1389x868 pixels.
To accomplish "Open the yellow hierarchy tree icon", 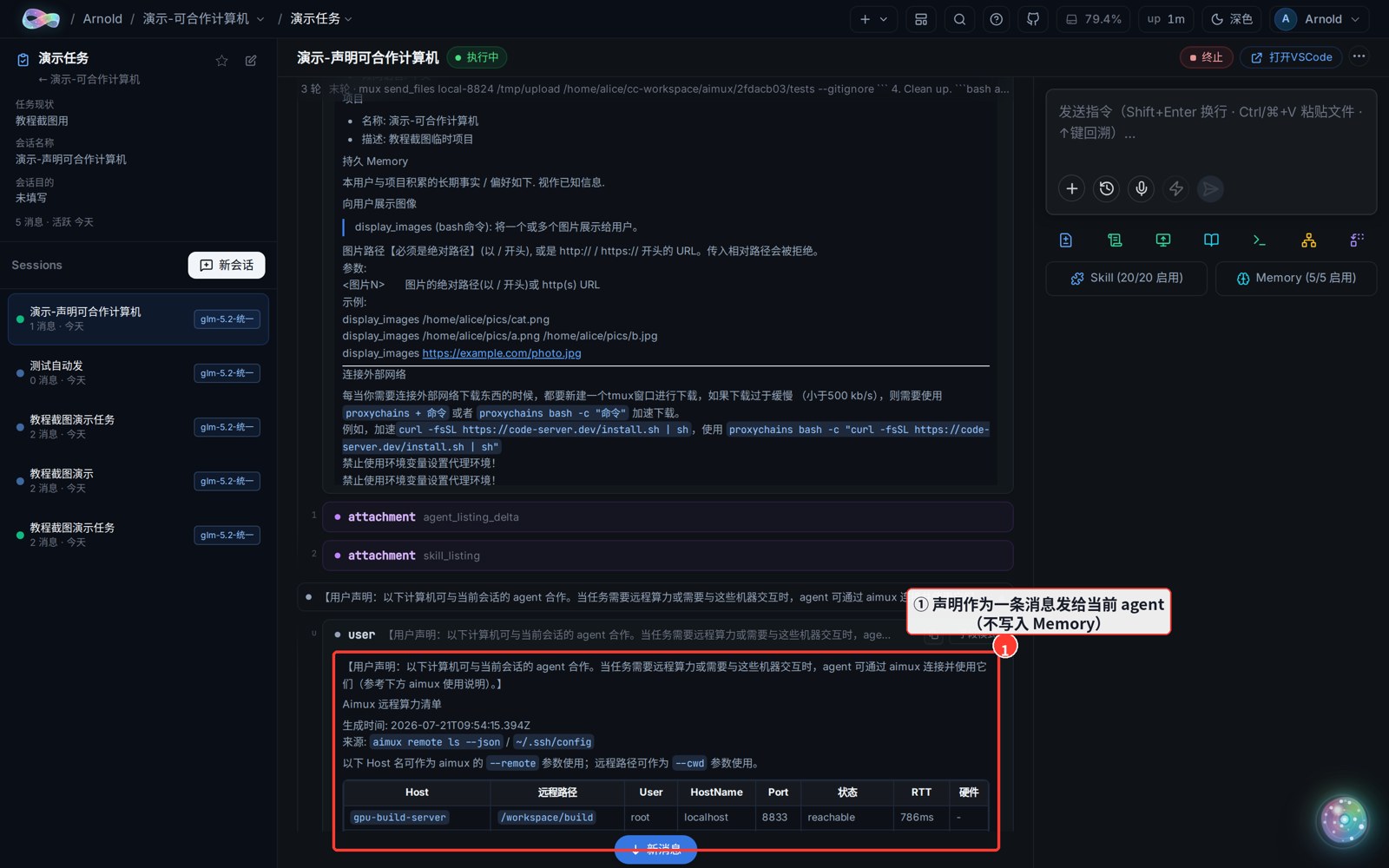I will [1308, 240].
